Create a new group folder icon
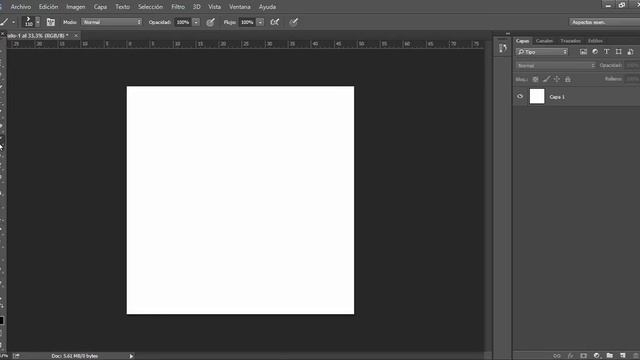This screenshot has width=640, height=360. [610, 356]
